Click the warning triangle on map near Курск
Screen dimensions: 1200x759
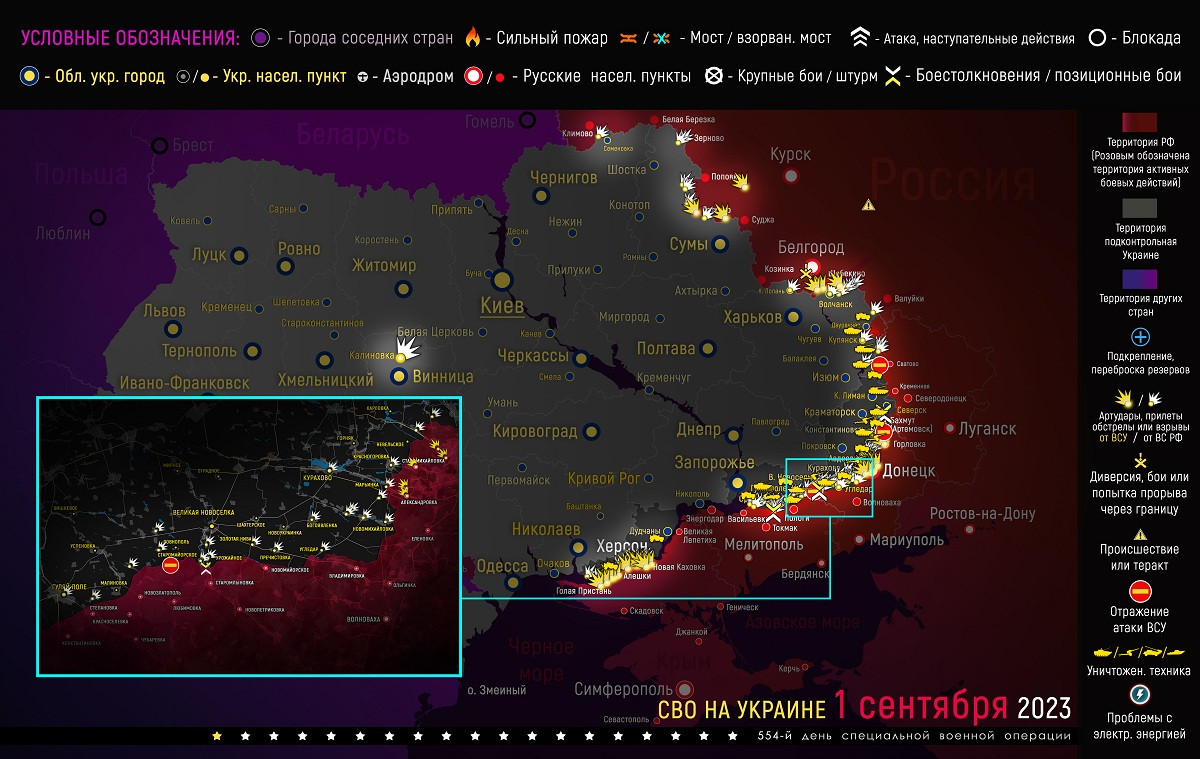(x=868, y=204)
